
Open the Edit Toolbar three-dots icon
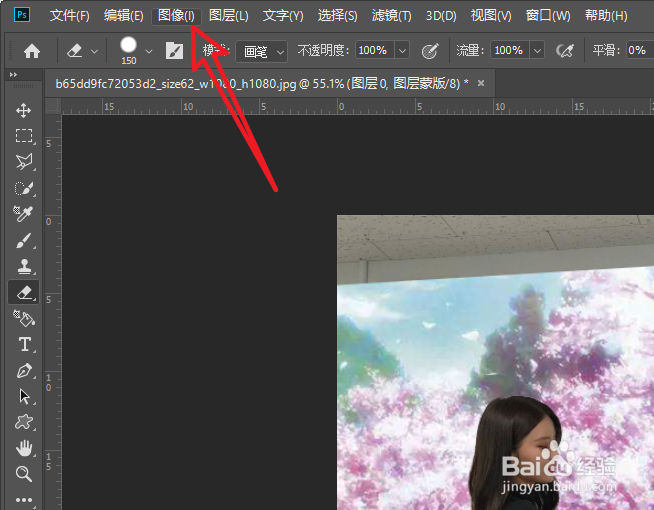click(23, 499)
